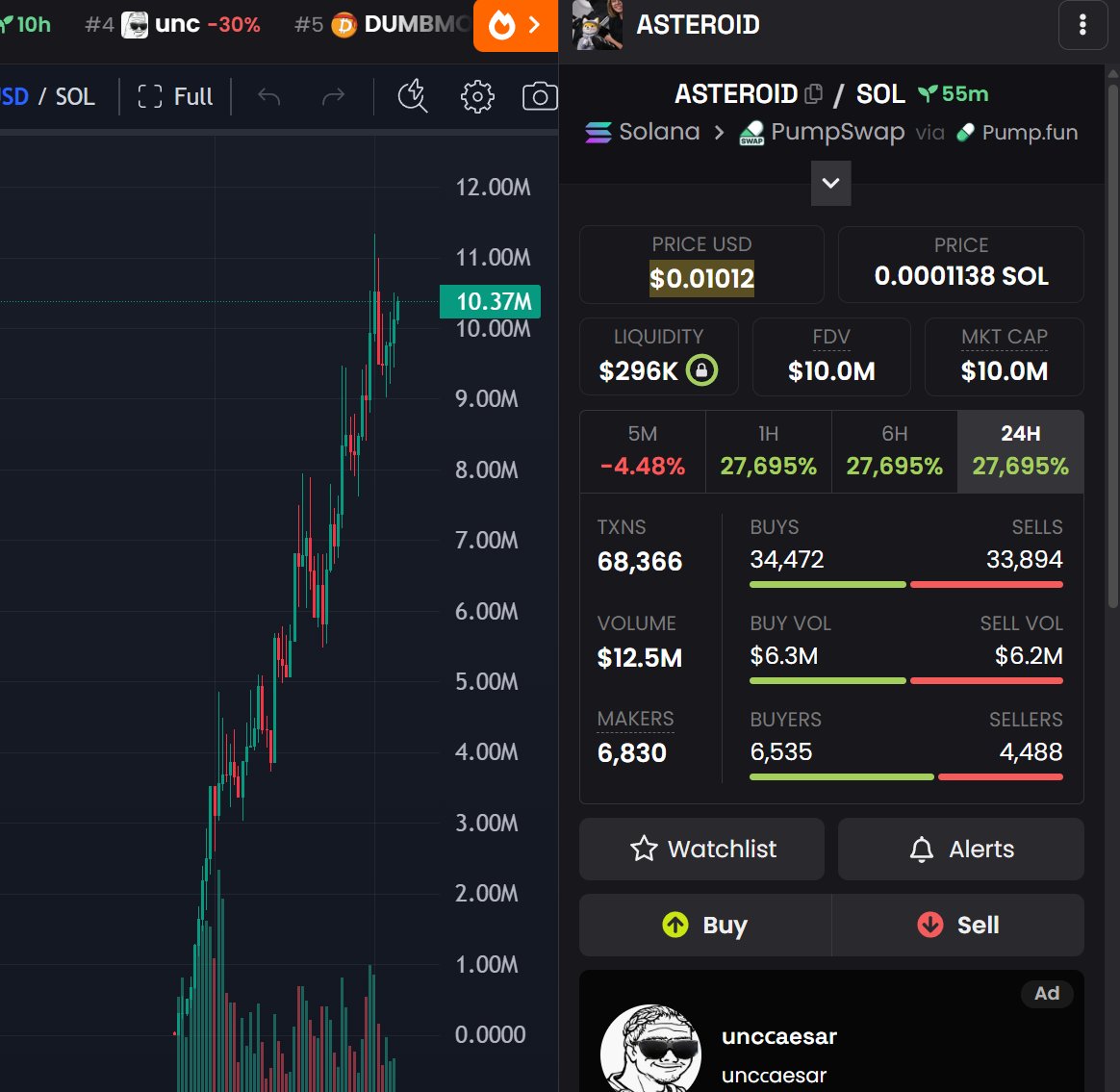
Task: Click the unccaesar ad avatar image
Action: [650, 1049]
